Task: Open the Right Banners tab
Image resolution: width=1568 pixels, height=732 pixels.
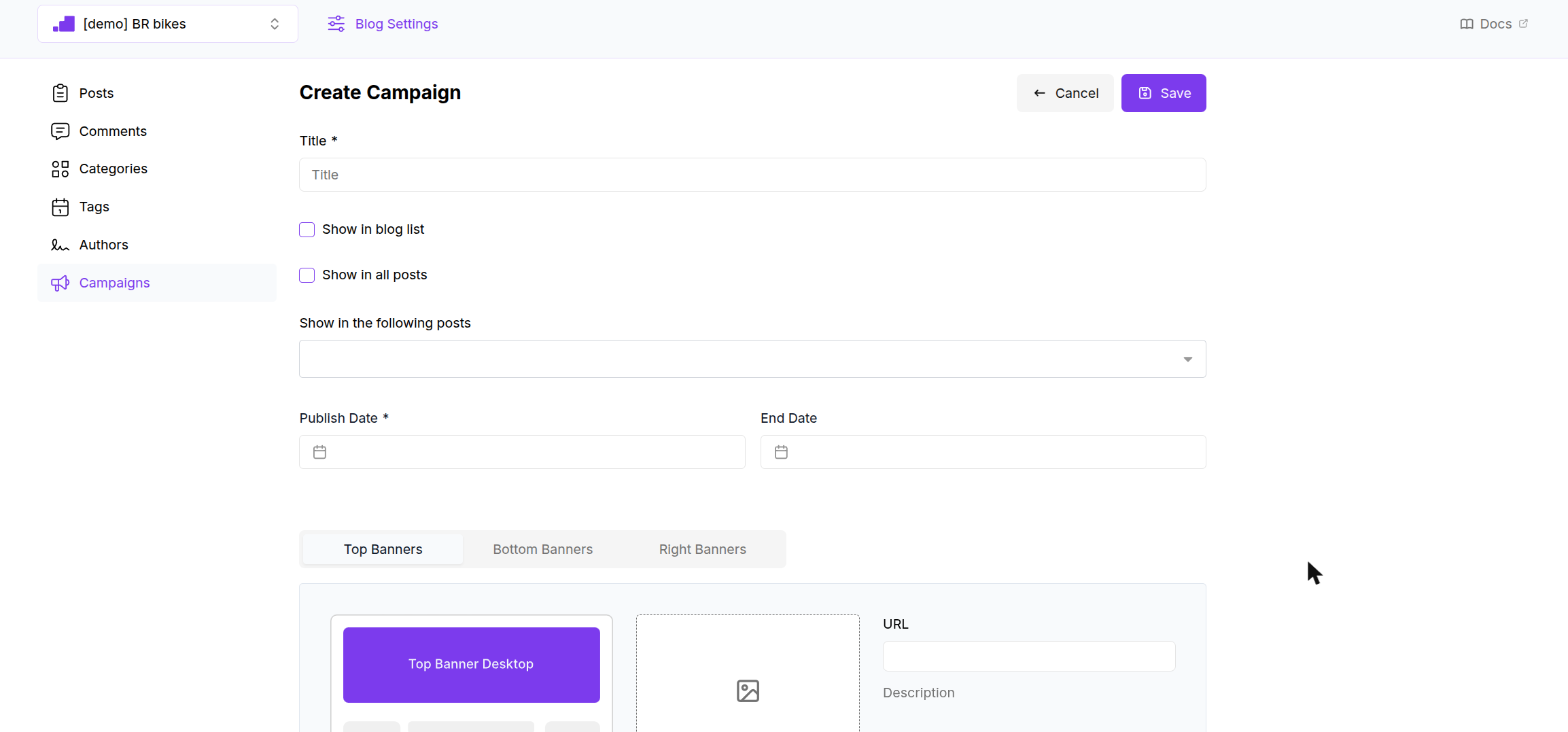Action: [703, 549]
